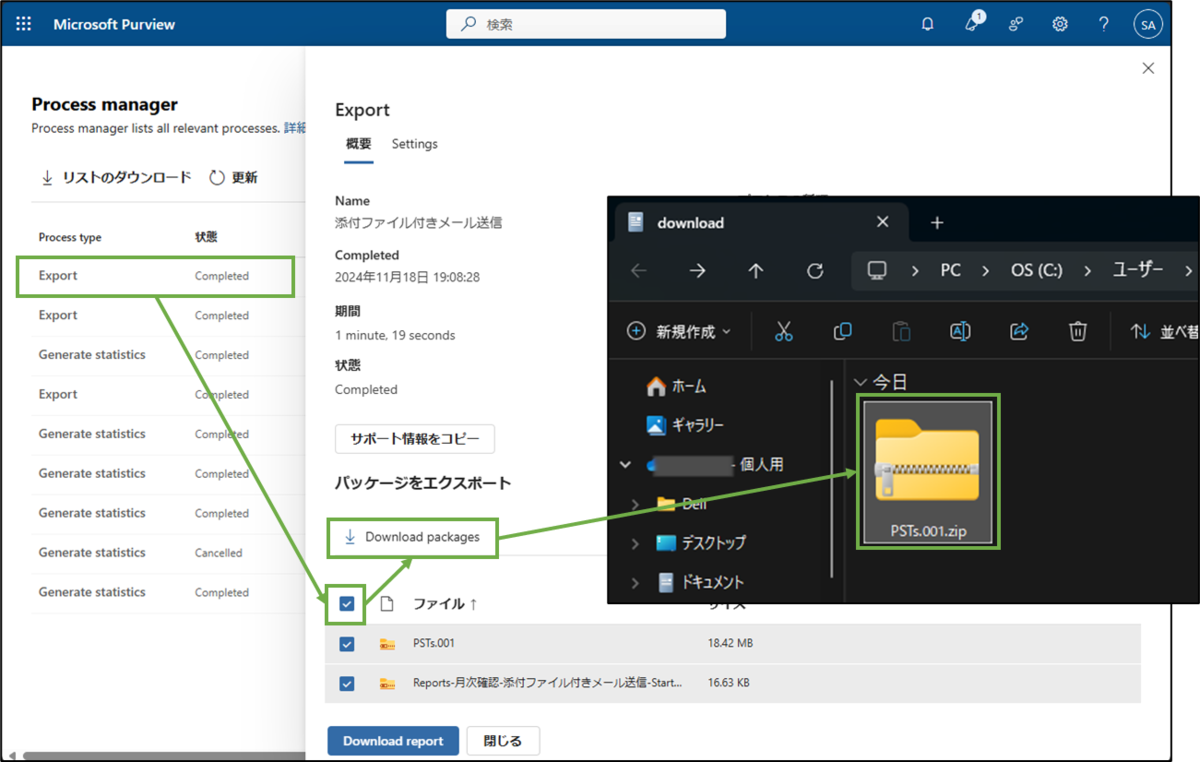Click the Download report button
The image size is (1200, 762).
(x=393, y=741)
